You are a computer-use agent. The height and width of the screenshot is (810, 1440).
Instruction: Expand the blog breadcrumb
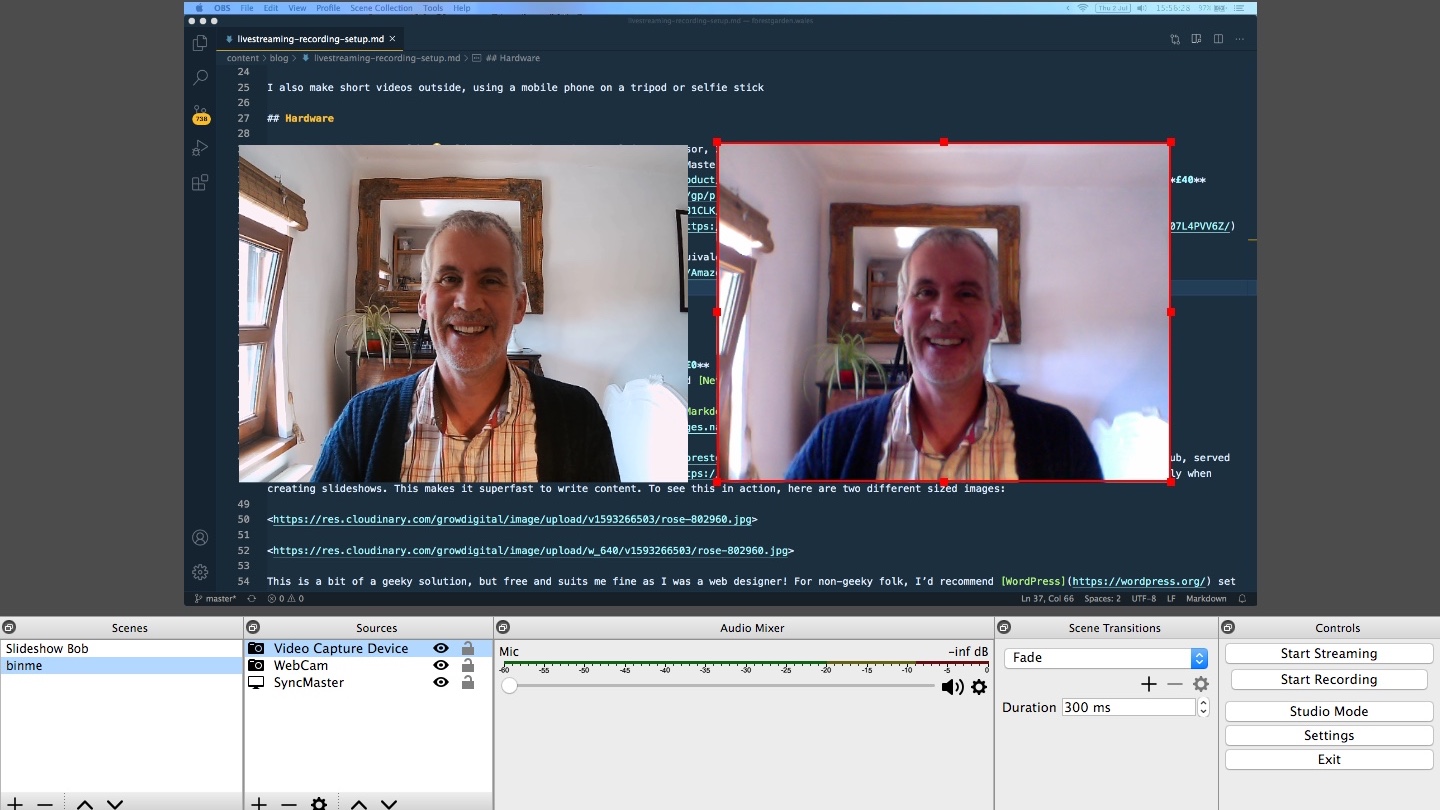tap(279, 58)
